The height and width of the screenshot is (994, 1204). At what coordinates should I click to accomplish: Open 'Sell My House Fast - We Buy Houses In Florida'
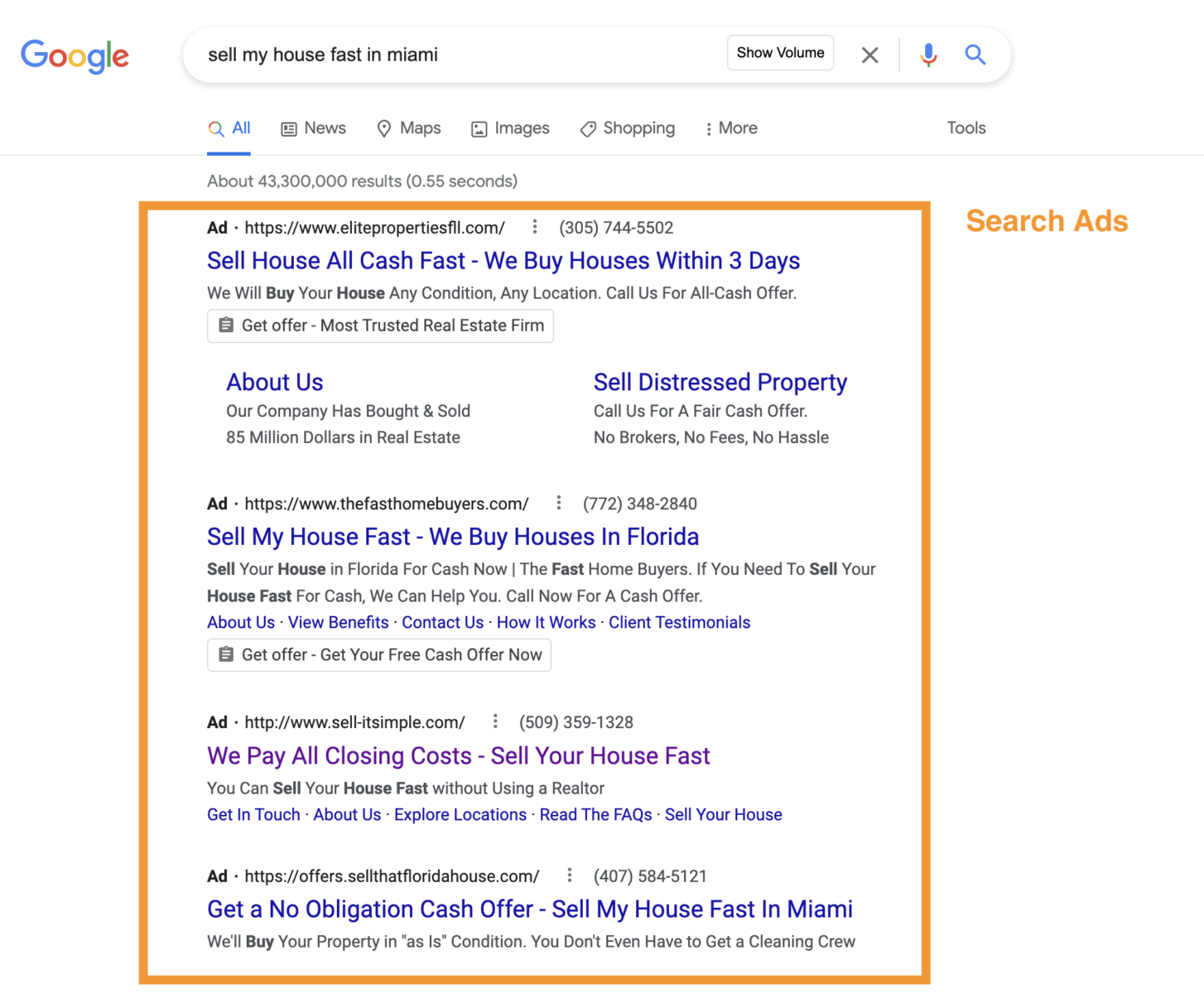(453, 537)
